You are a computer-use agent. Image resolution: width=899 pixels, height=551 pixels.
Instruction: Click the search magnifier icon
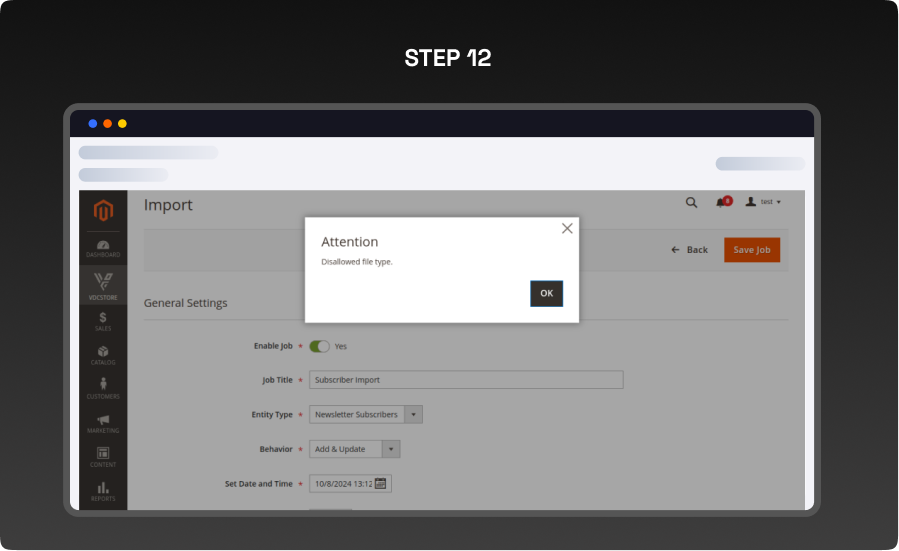(691, 202)
